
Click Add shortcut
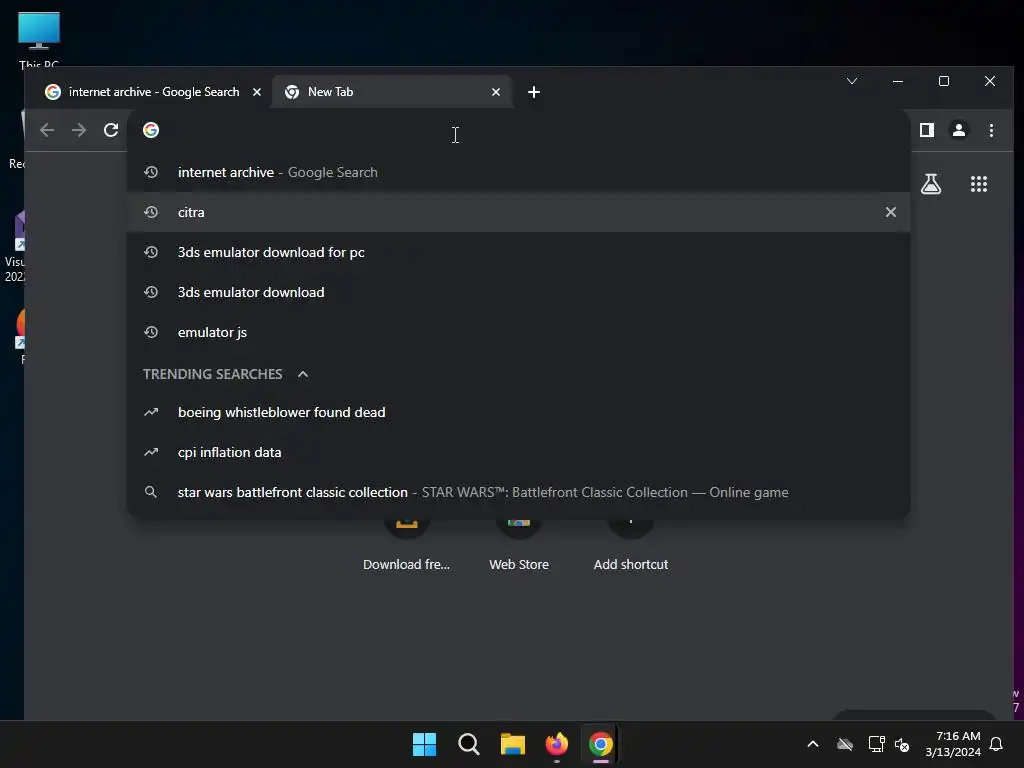click(x=630, y=547)
